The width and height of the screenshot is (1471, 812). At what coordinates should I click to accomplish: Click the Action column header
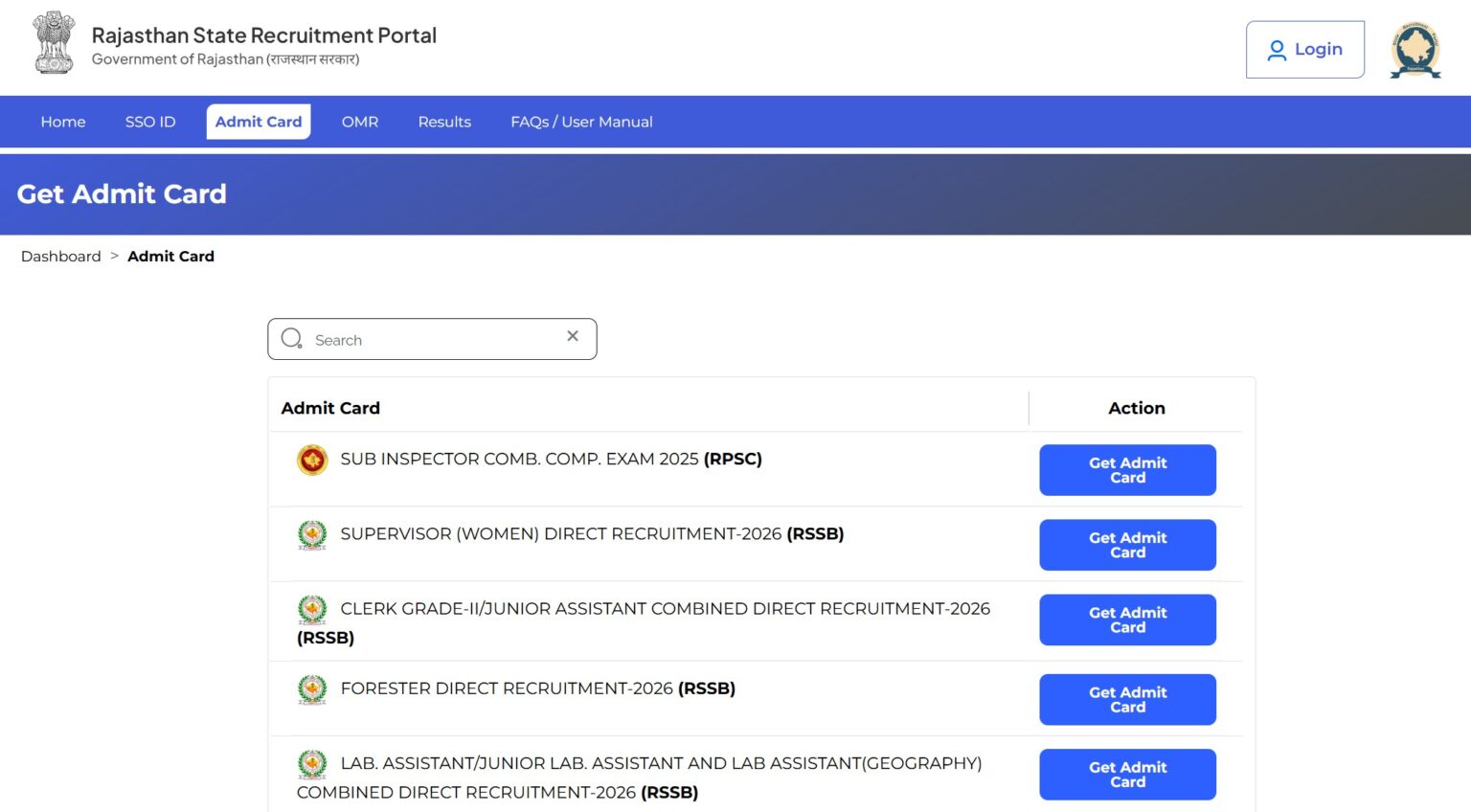tap(1137, 408)
